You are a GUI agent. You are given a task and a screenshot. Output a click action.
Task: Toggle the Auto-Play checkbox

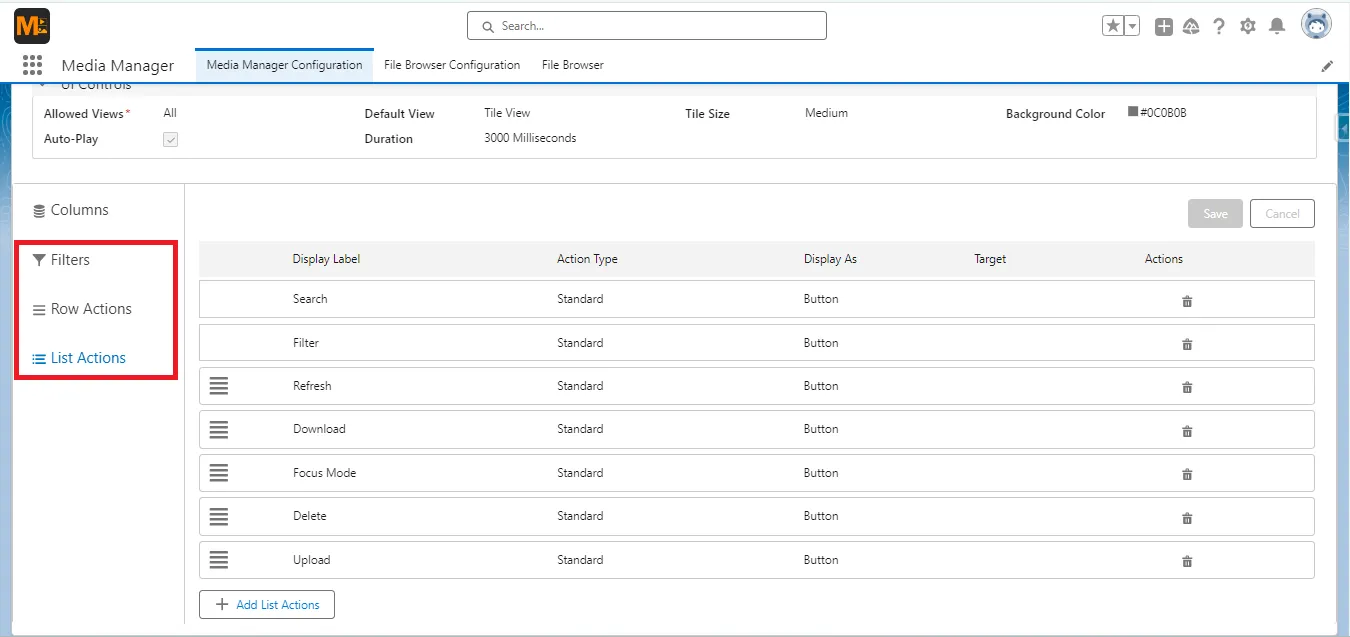[170, 139]
